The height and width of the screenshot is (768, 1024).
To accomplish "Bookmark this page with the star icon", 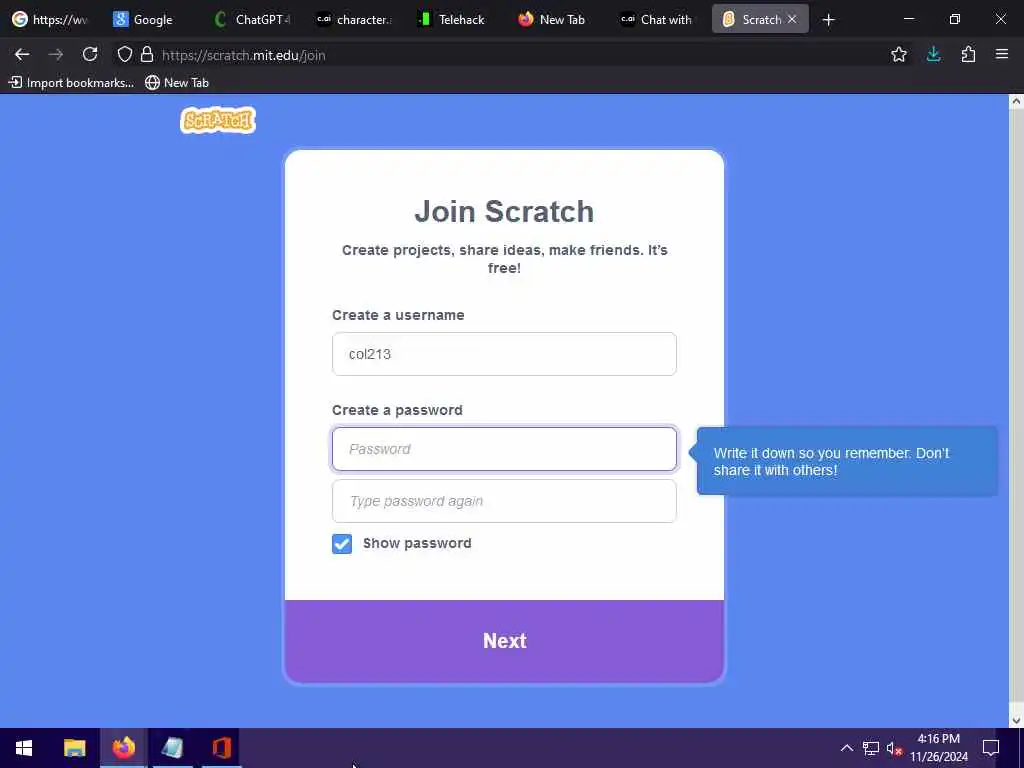I will point(899,55).
